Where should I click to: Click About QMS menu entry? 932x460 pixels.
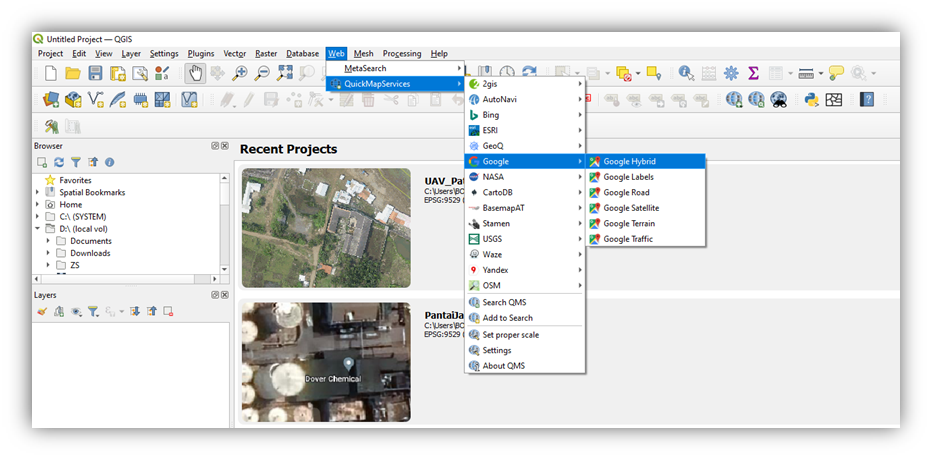tap(525, 366)
